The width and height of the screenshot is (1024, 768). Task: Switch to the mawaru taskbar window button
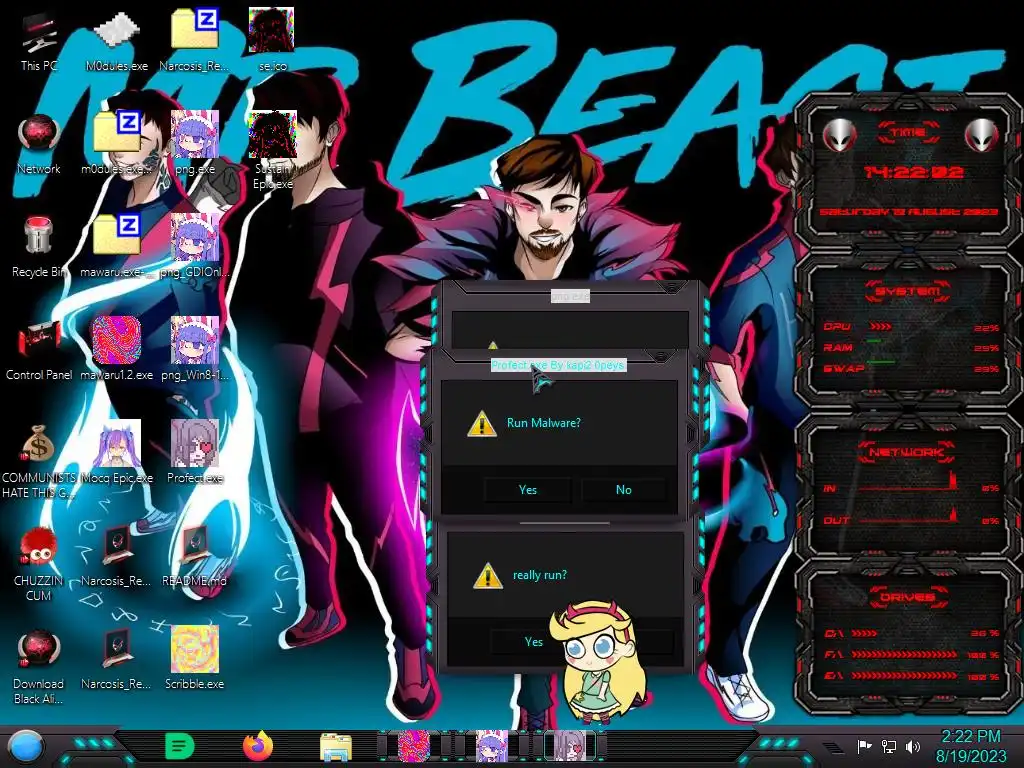[x=414, y=746]
